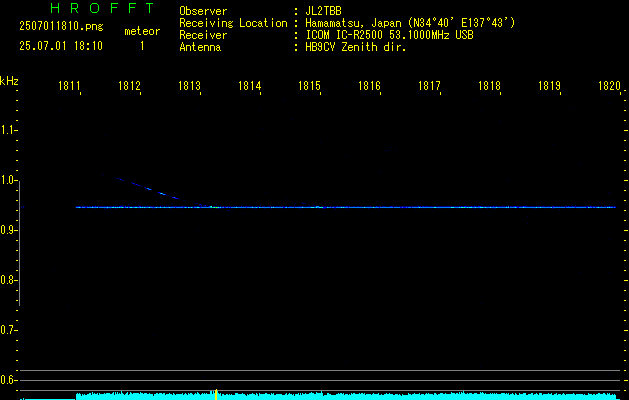Click the 1820 time axis label
Image resolution: width=629 pixels, height=400 pixels.
[x=609, y=86]
